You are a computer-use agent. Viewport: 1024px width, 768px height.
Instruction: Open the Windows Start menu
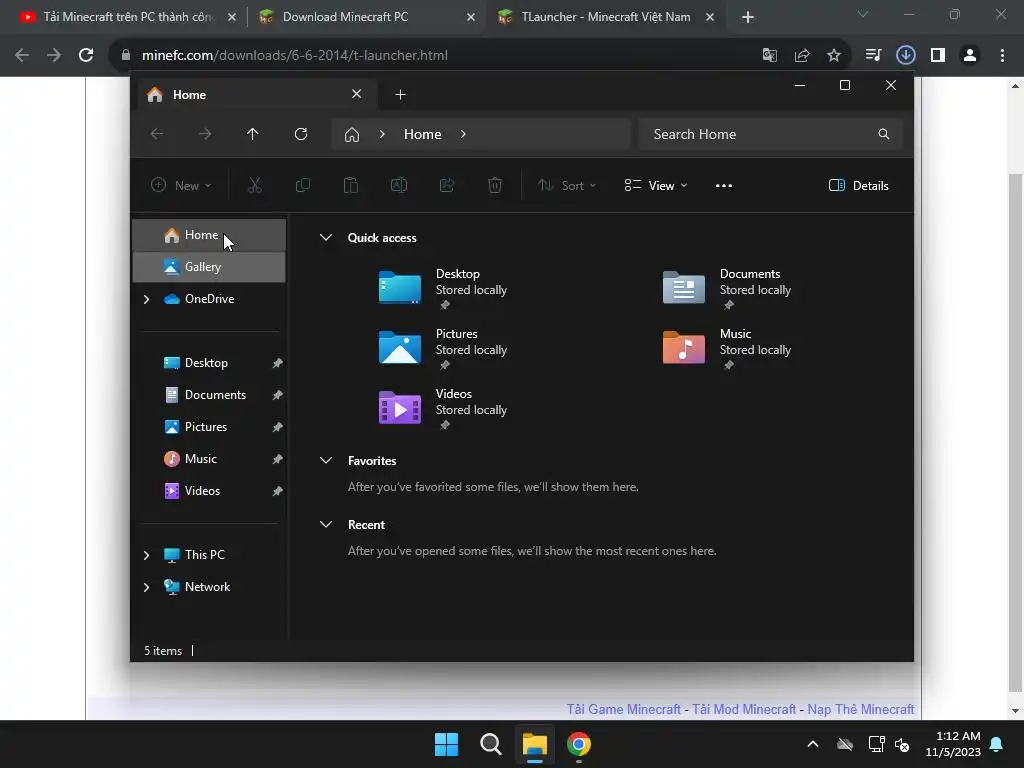pyautogui.click(x=447, y=744)
